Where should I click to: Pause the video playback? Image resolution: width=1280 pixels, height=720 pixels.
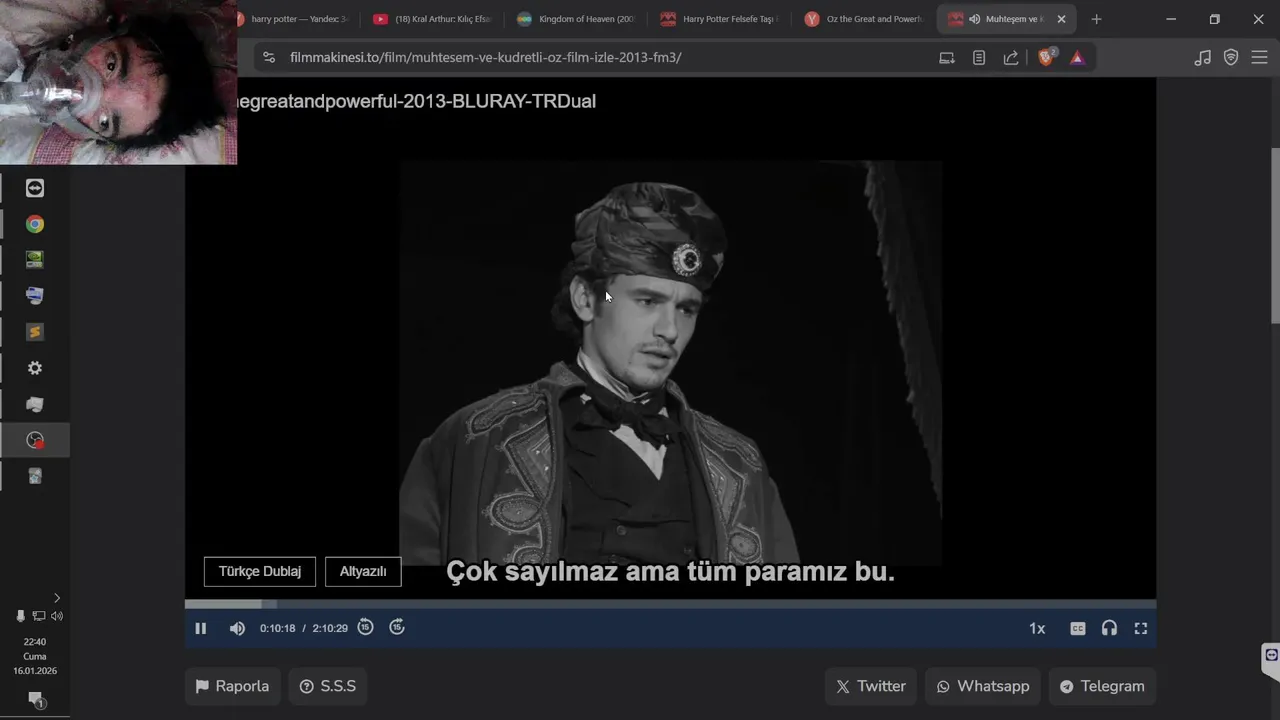200,628
